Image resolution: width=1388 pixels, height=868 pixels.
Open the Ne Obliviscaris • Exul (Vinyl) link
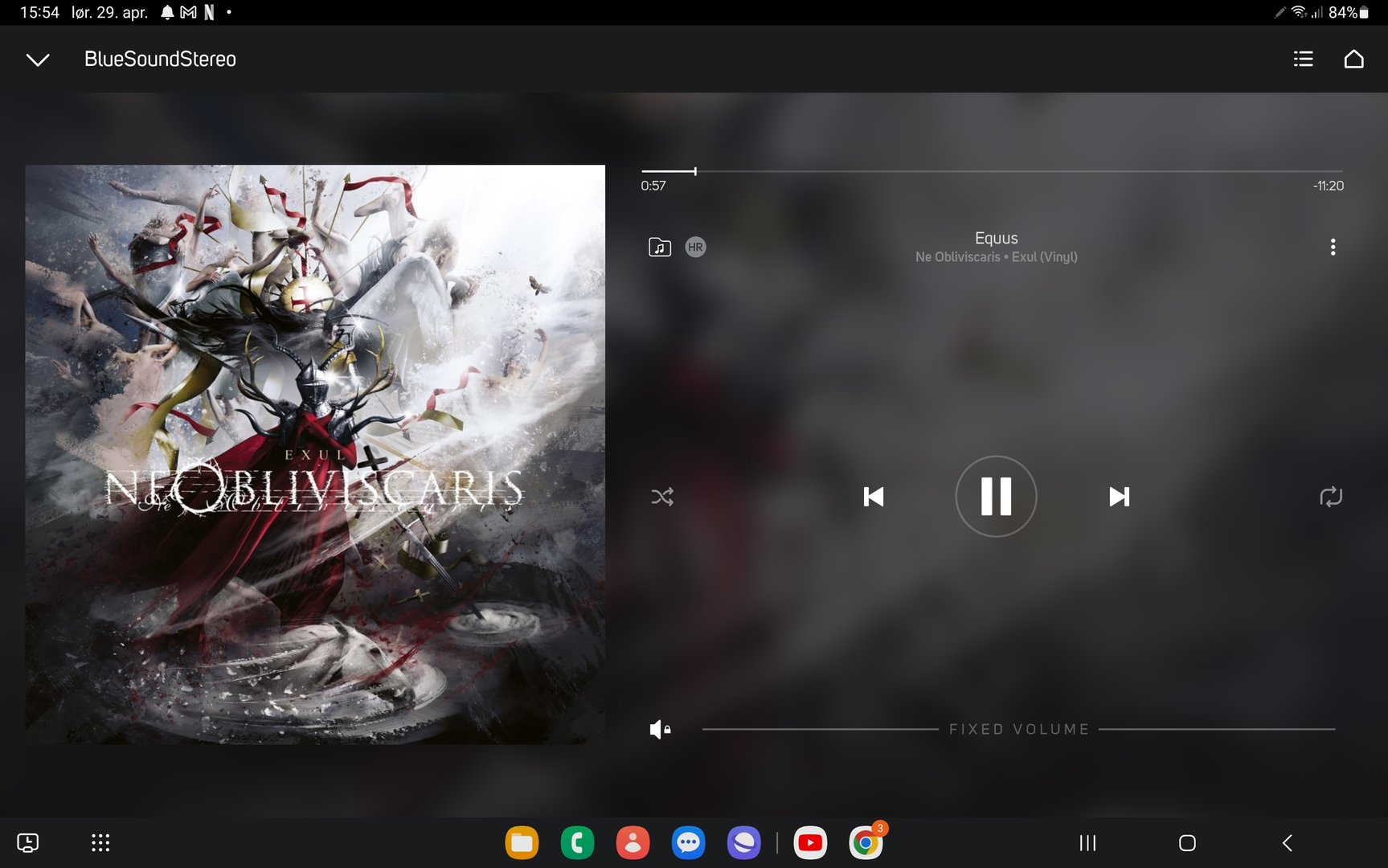pyautogui.click(x=996, y=257)
